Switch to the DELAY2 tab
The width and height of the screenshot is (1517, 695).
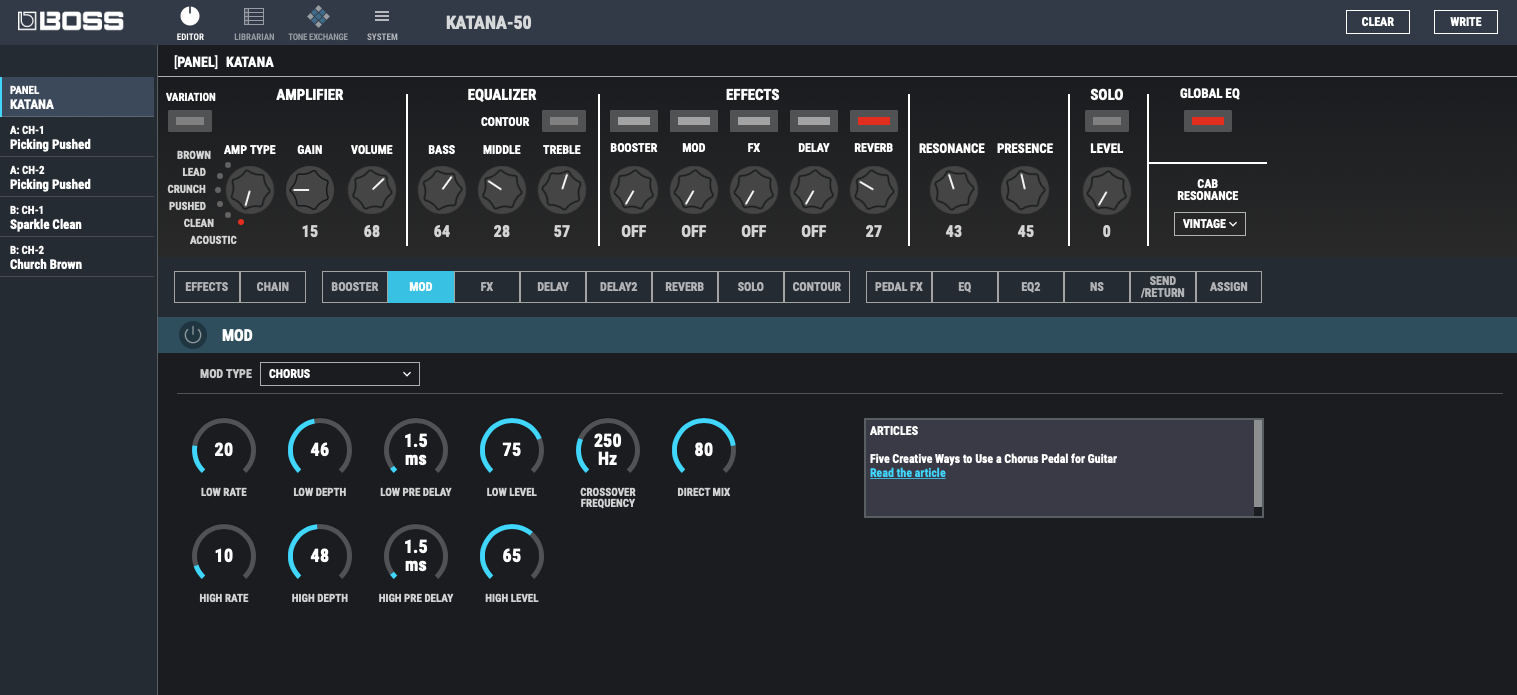click(x=619, y=287)
